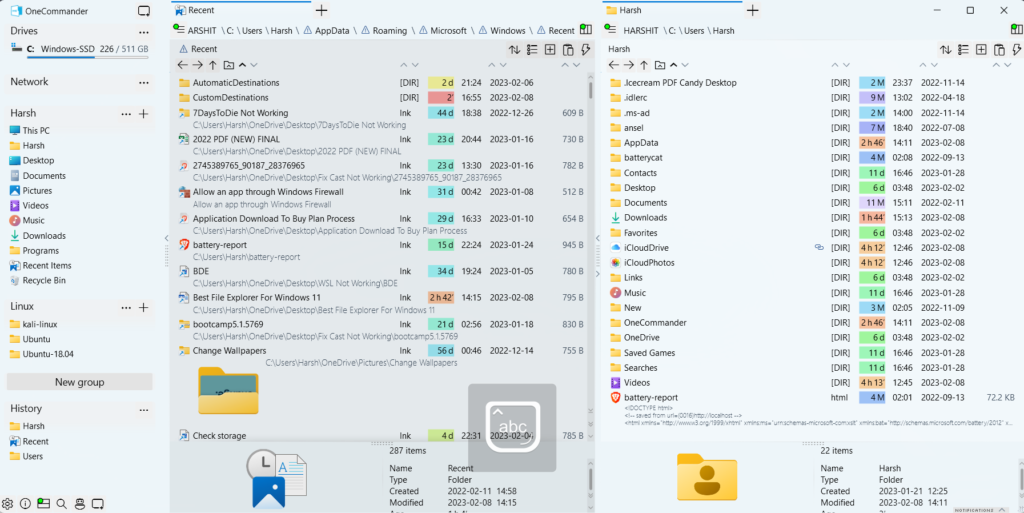This screenshot has width=1024, height=513.
Task: Go up one folder in Recent pane
Action: click(213, 65)
